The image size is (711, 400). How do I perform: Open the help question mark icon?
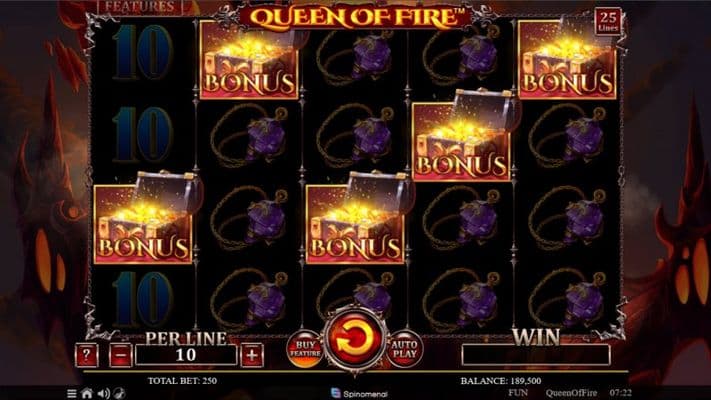click(x=86, y=355)
